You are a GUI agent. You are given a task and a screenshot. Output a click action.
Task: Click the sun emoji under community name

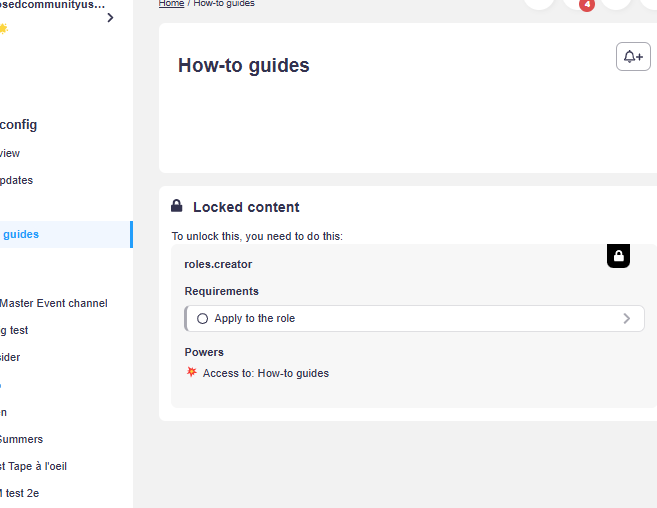tap(4, 29)
